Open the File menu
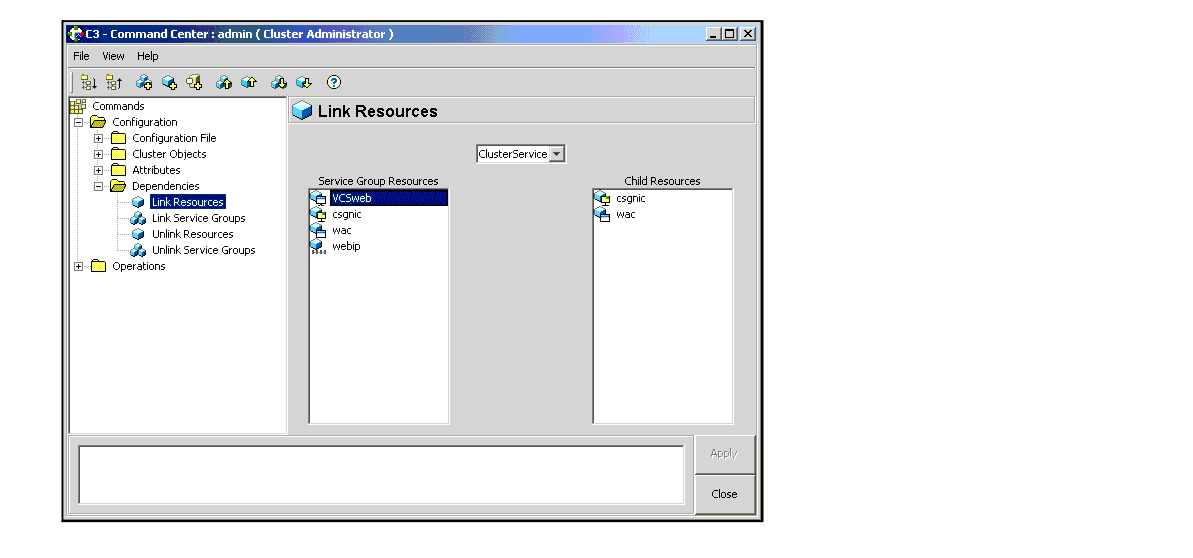Image resolution: width=1193 pixels, height=558 pixels. click(81, 57)
